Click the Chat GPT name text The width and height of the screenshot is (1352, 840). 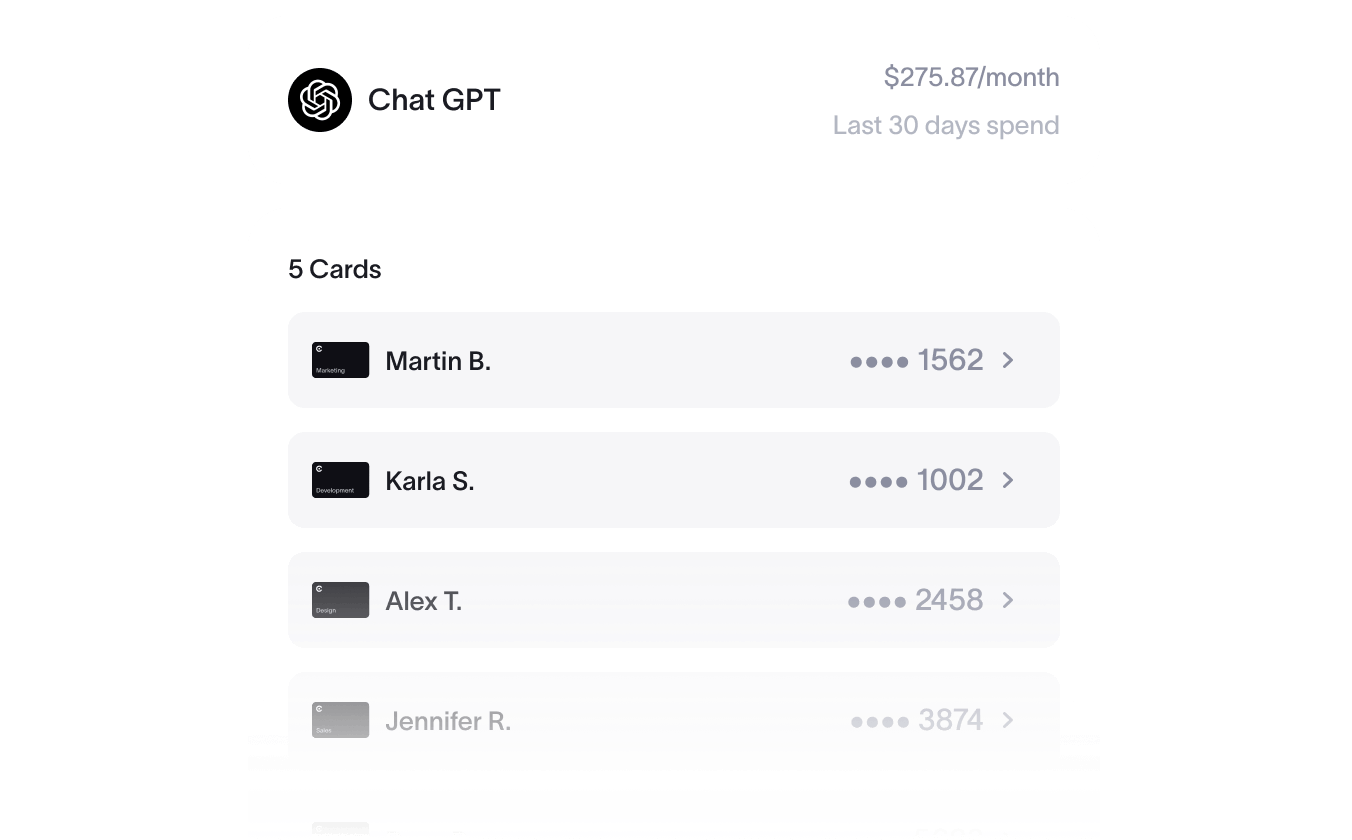tap(434, 100)
